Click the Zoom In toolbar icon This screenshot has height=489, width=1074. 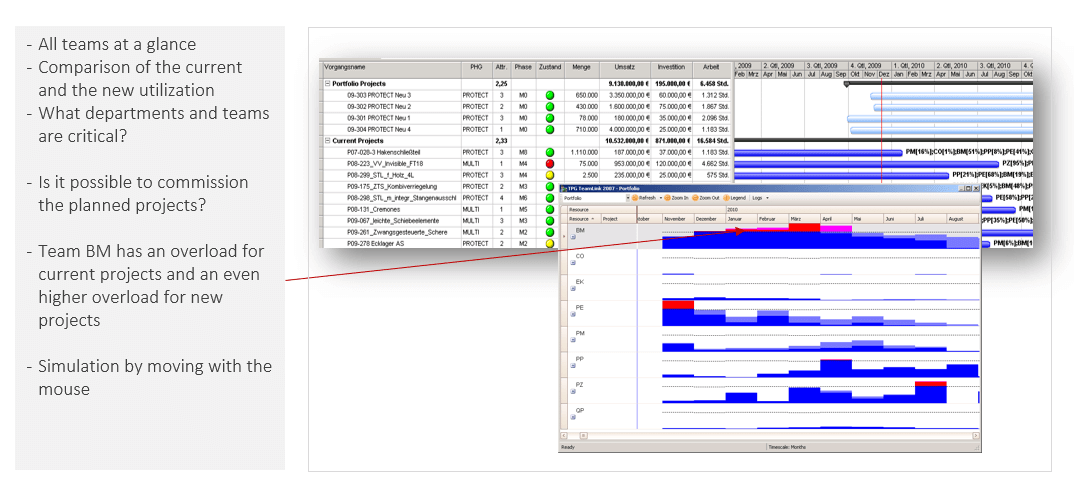coord(668,198)
